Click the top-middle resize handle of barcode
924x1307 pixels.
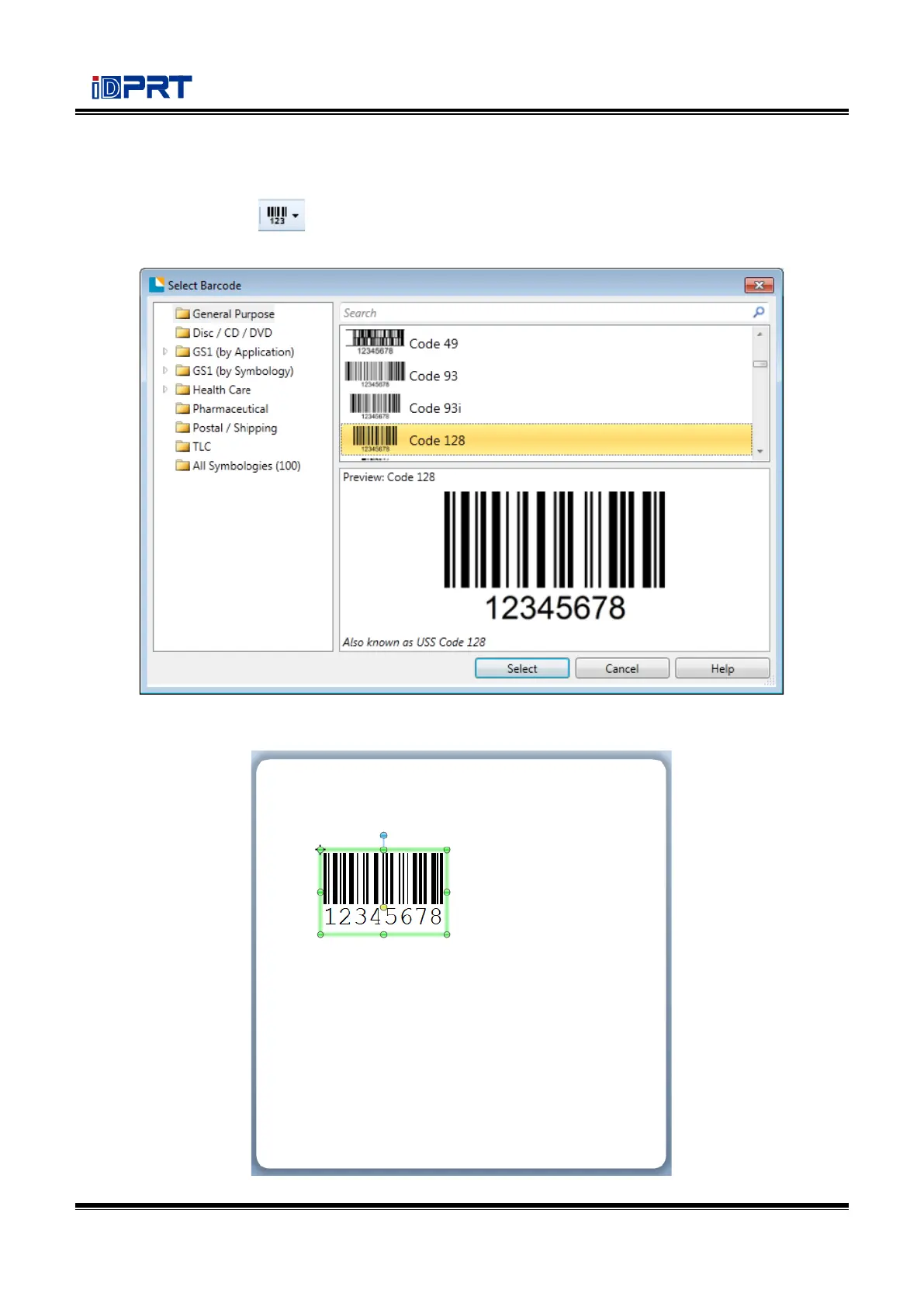383,851
